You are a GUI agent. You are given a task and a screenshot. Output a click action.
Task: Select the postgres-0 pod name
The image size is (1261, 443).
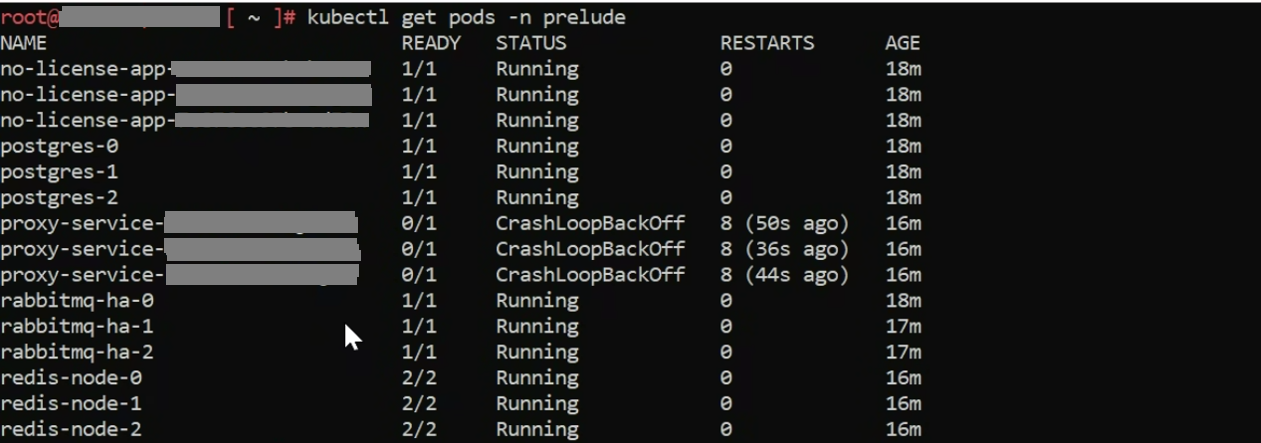pyautogui.click(x=59, y=146)
